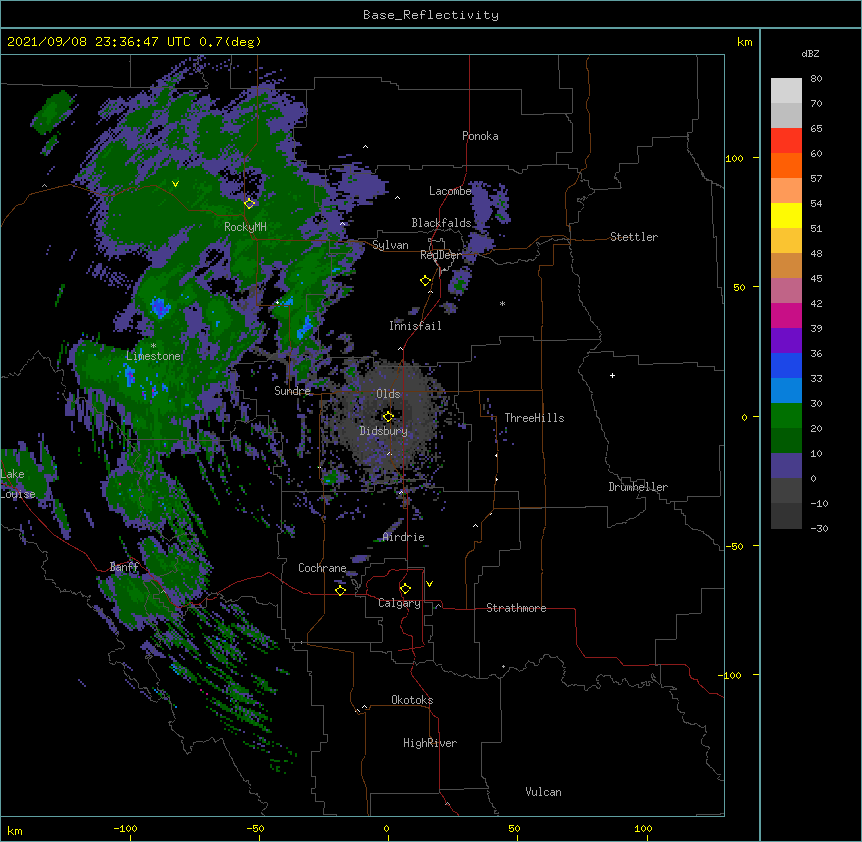Click the Olds city label
Screen dimensions: 862x842
tap(388, 394)
